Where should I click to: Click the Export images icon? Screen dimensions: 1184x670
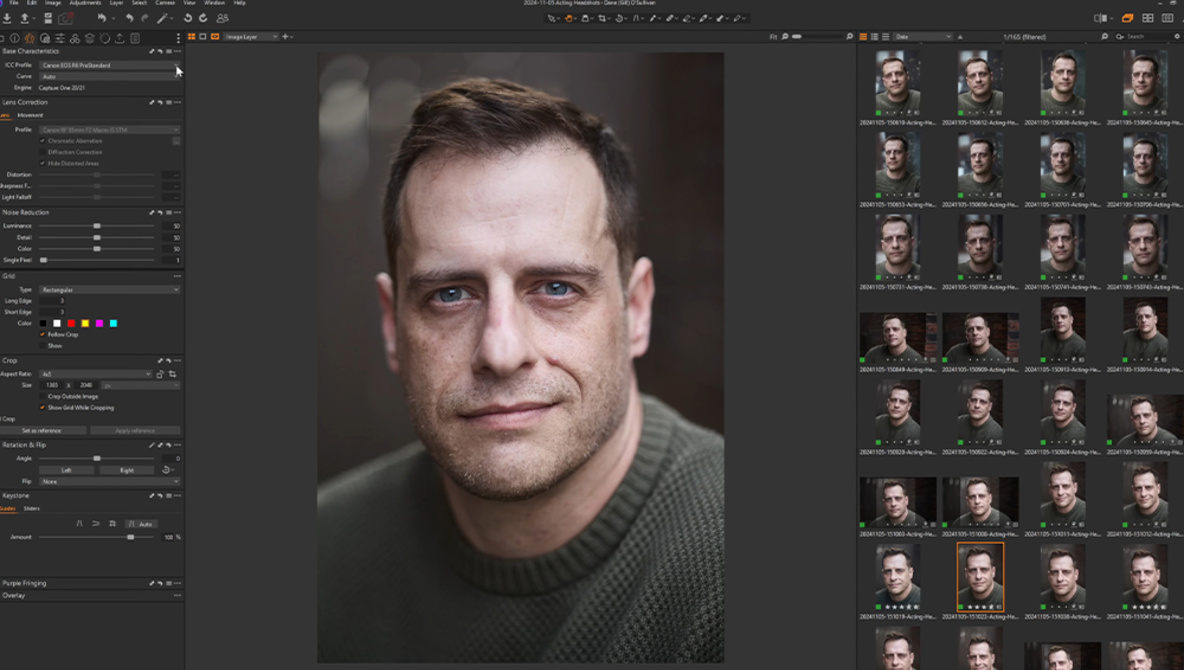tap(26, 18)
